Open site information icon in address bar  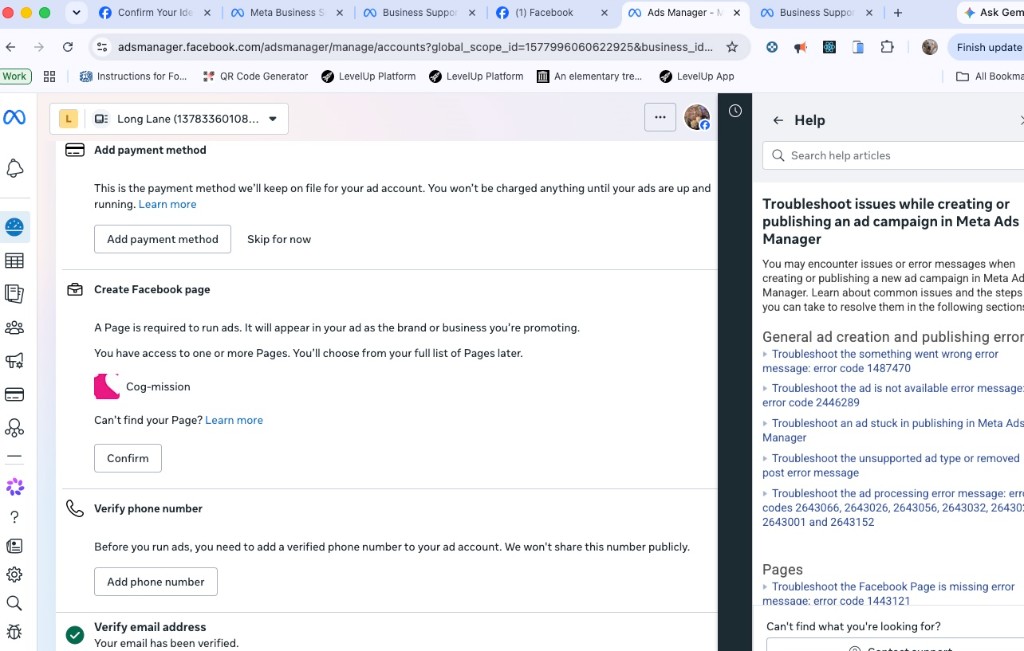point(102,47)
